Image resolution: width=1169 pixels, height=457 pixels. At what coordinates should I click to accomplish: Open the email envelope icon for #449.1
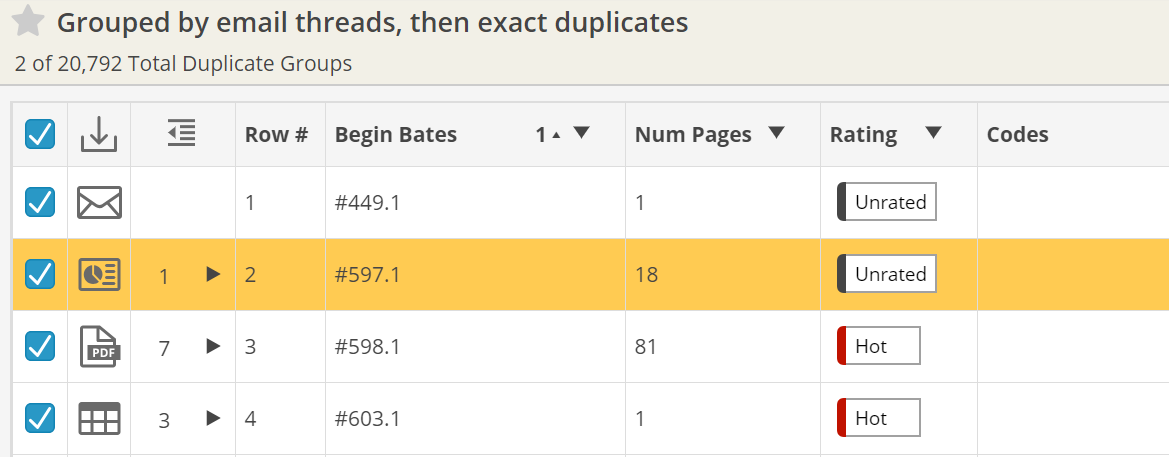pos(99,202)
